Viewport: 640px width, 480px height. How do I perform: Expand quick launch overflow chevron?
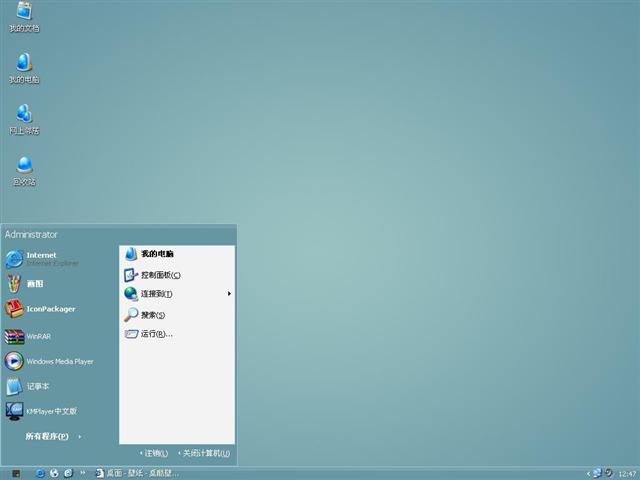click(x=82, y=473)
